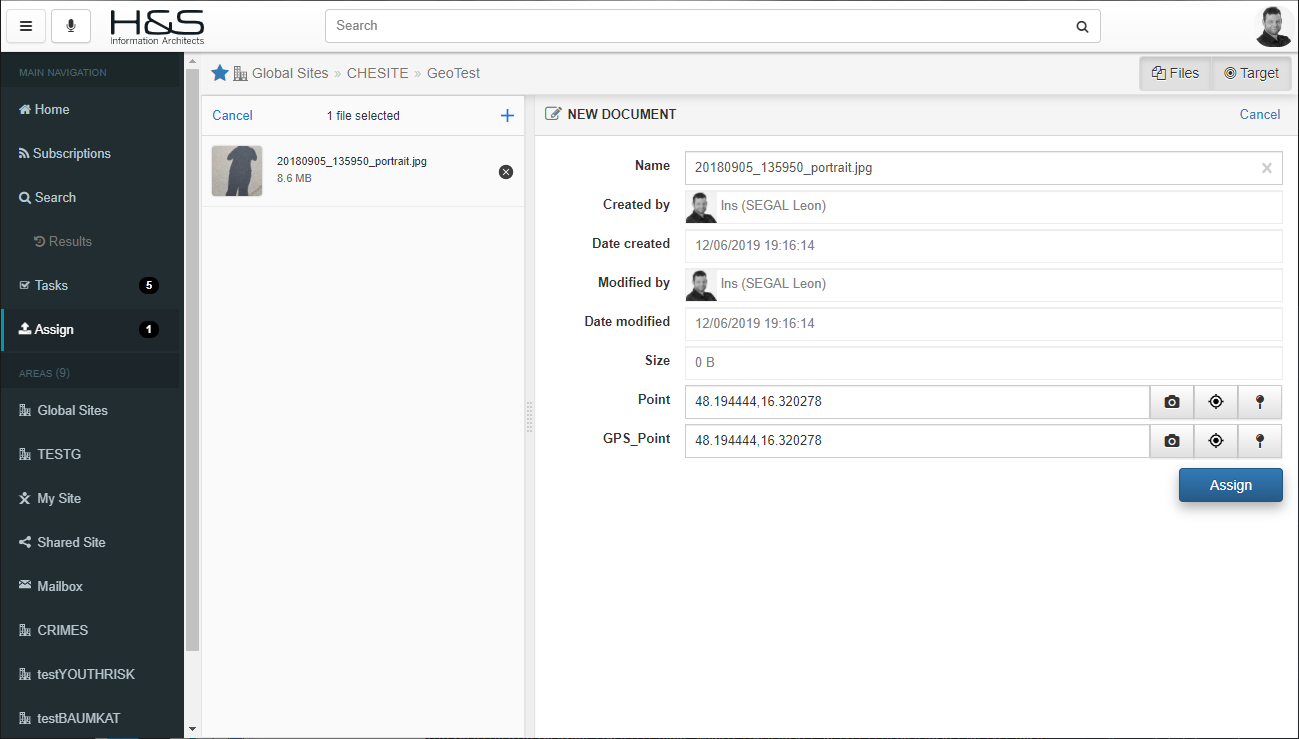
Task: Switch to the Target tab
Action: pyautogui.click(x=1251, y=73)
